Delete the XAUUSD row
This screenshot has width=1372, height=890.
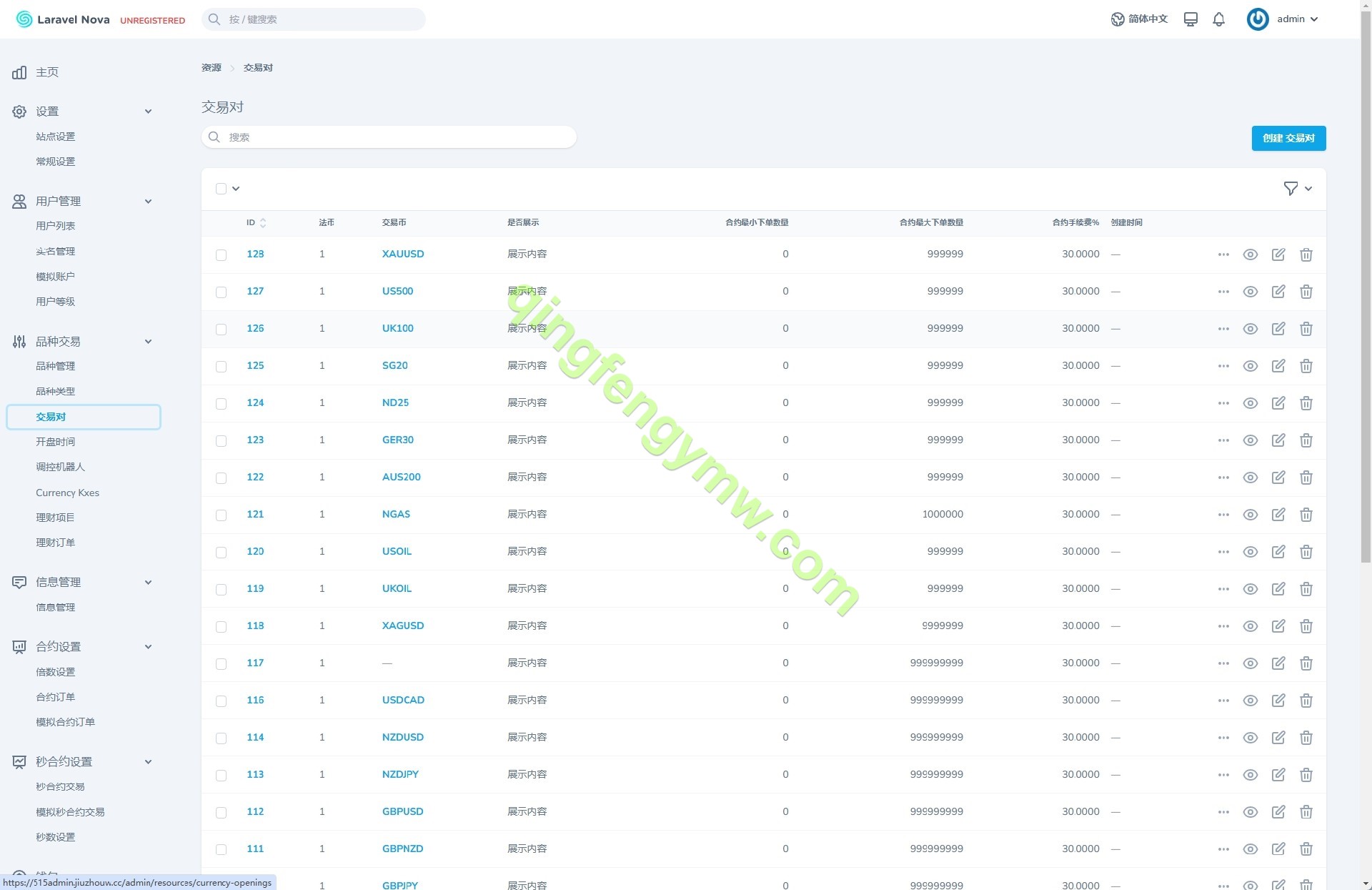click(x=1306, y=254)
